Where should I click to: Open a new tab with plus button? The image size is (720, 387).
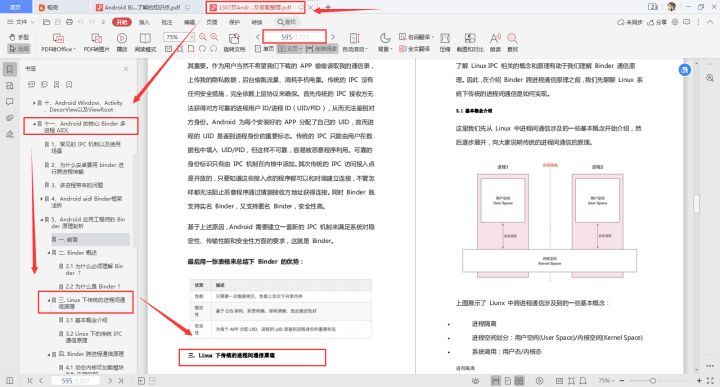328,7
